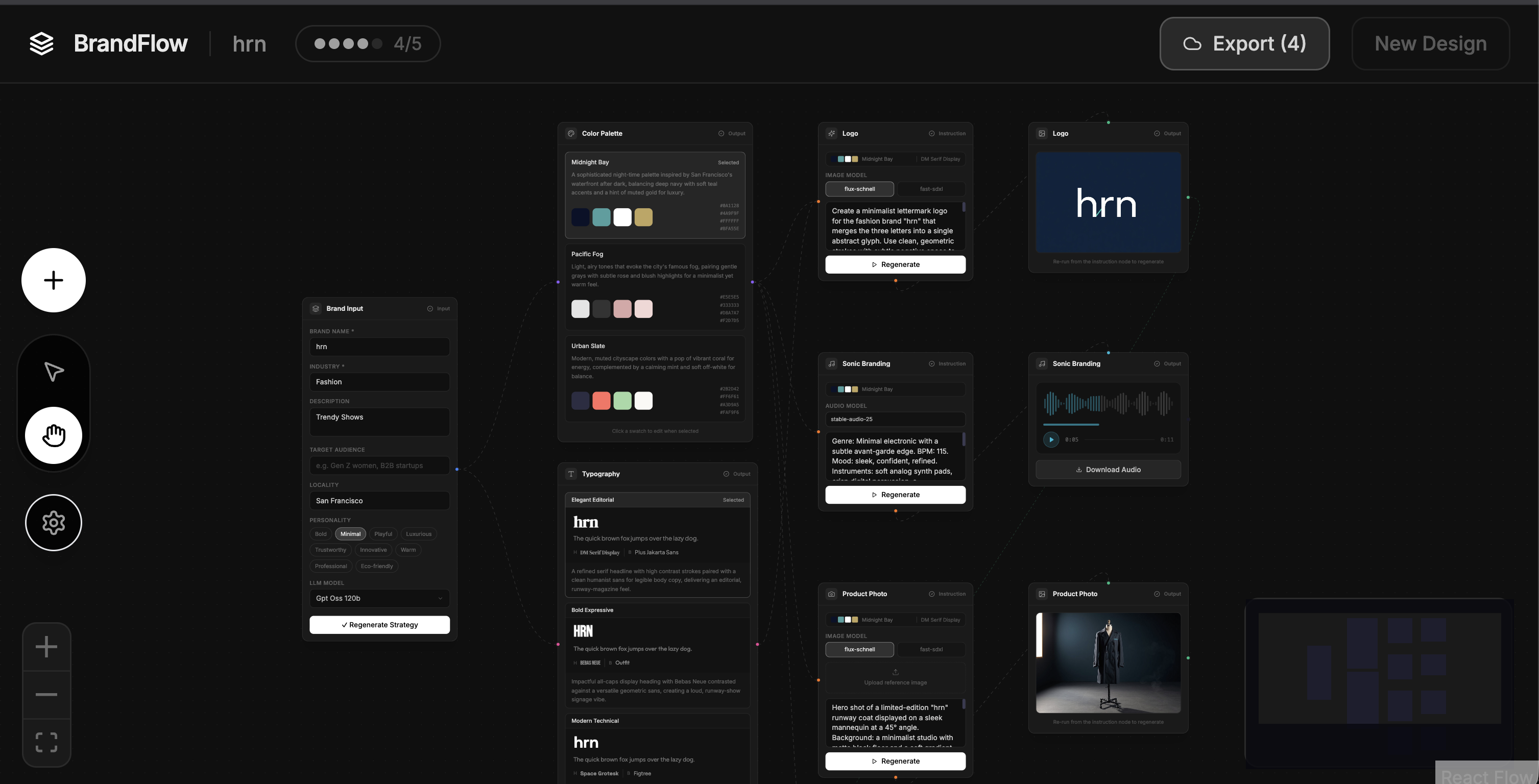Click the add node plus button
The width and height of the screenshot is (1539, 784).
[x=54, y=280]
